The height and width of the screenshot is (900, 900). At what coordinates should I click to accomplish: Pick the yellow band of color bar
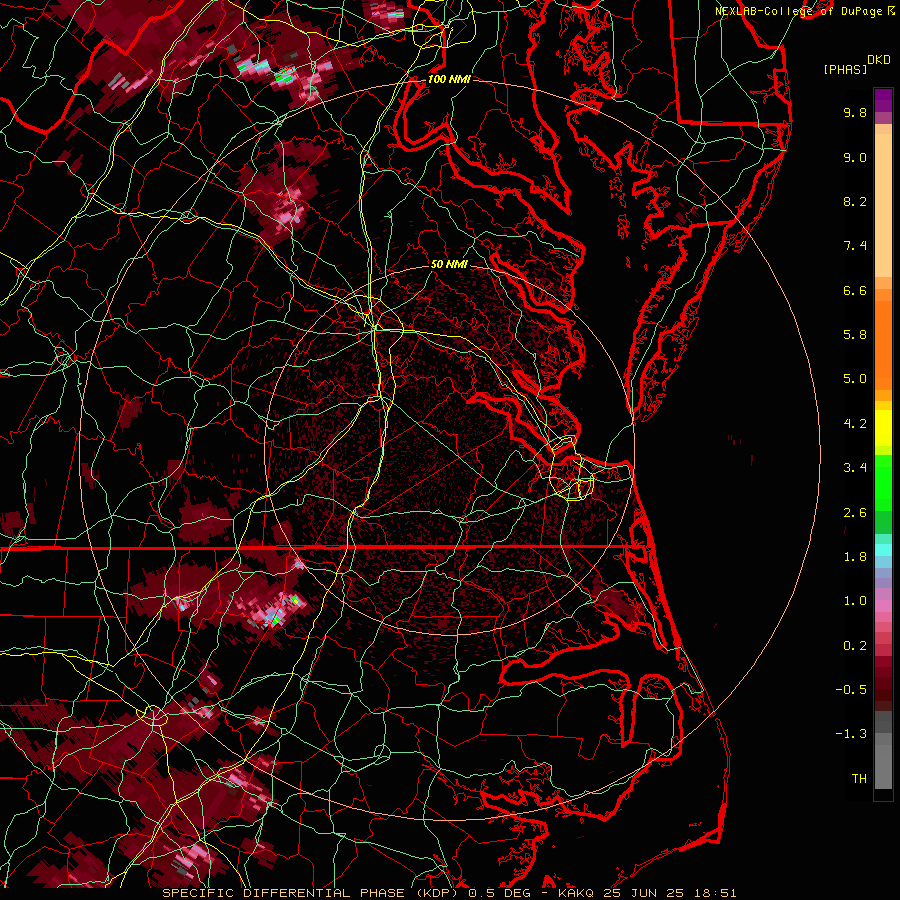tap(883, 428)
